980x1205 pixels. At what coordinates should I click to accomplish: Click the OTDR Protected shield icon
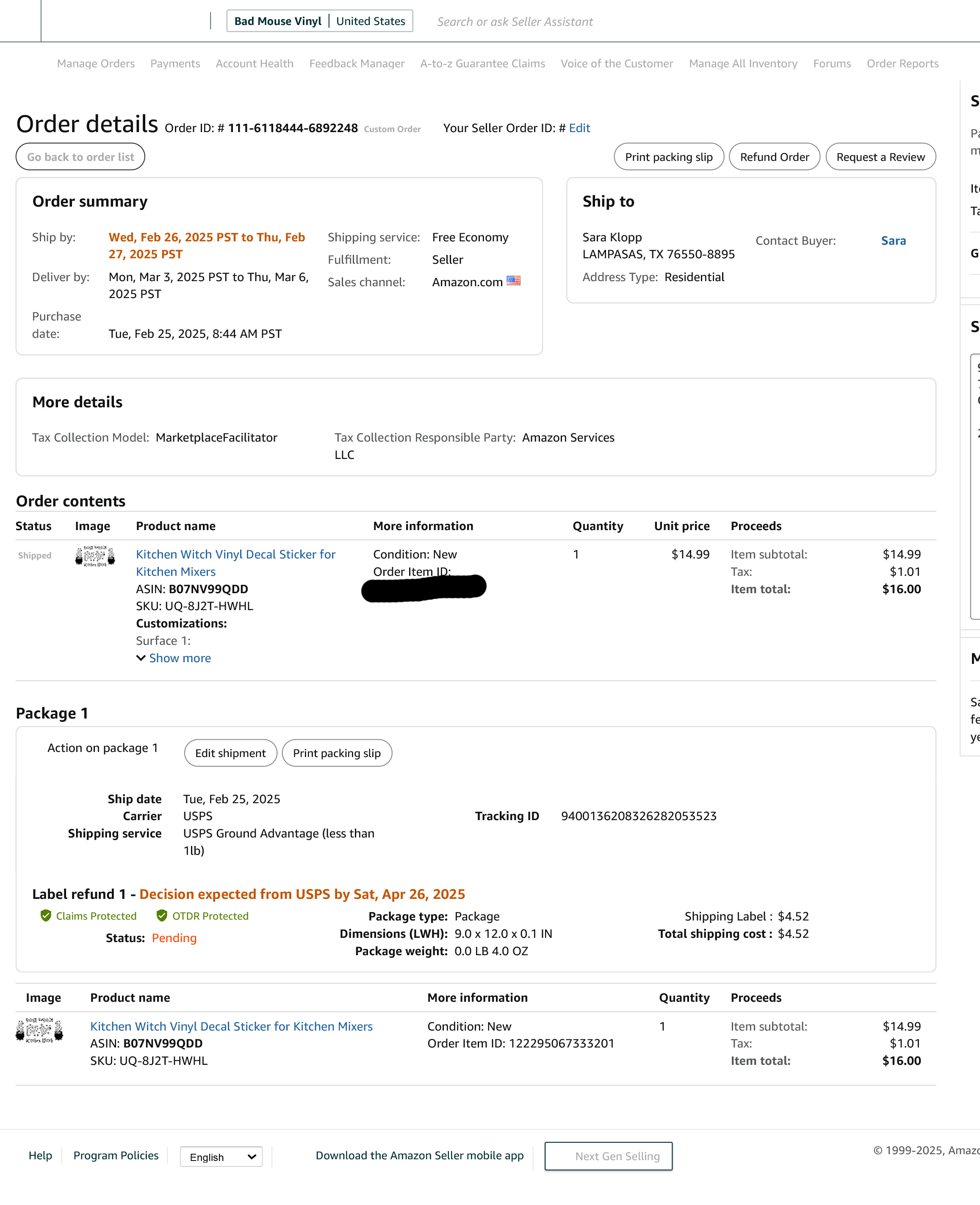tap(161, 915)
